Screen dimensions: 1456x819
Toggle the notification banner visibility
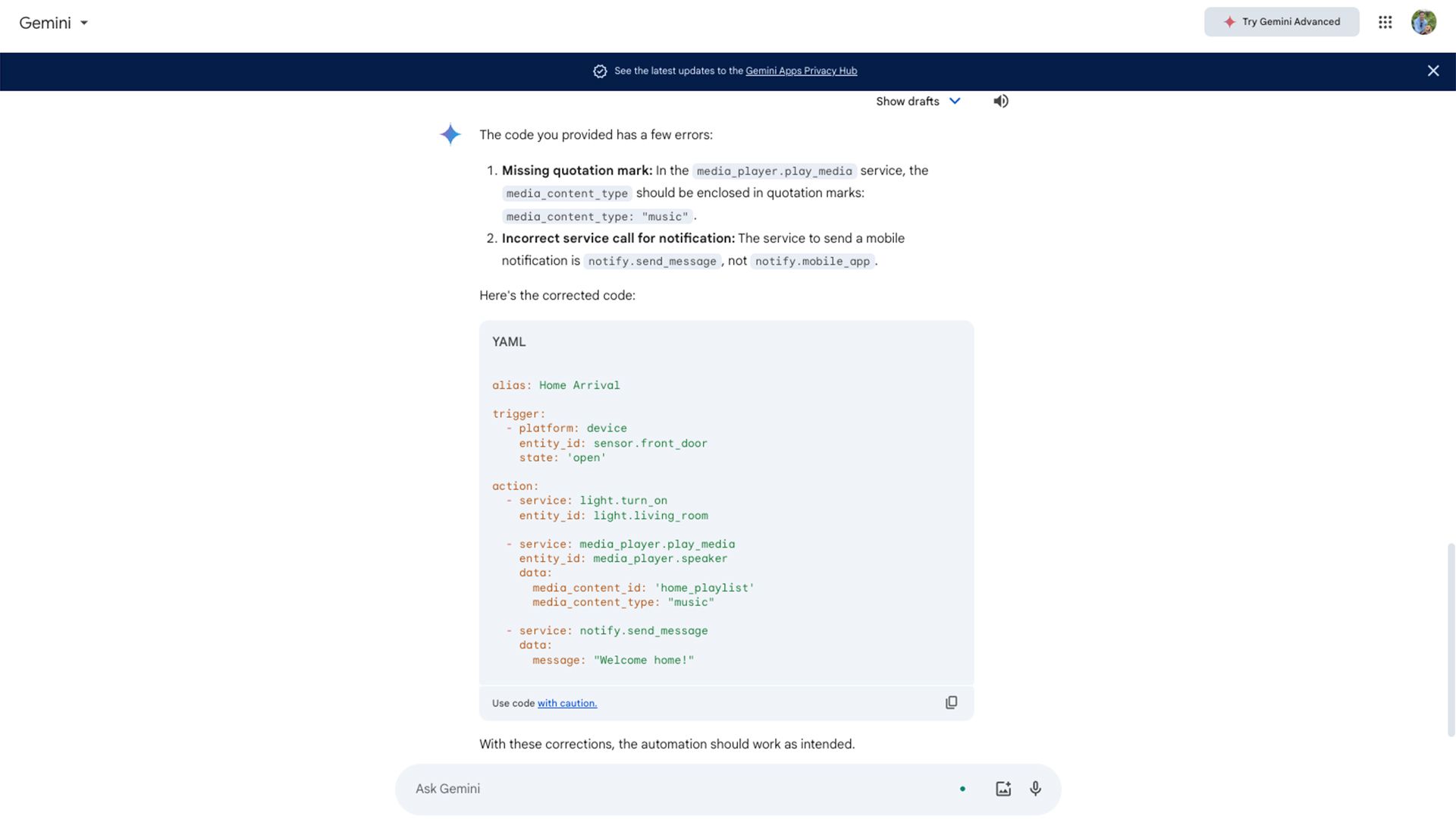click(x=1434, y=71)
